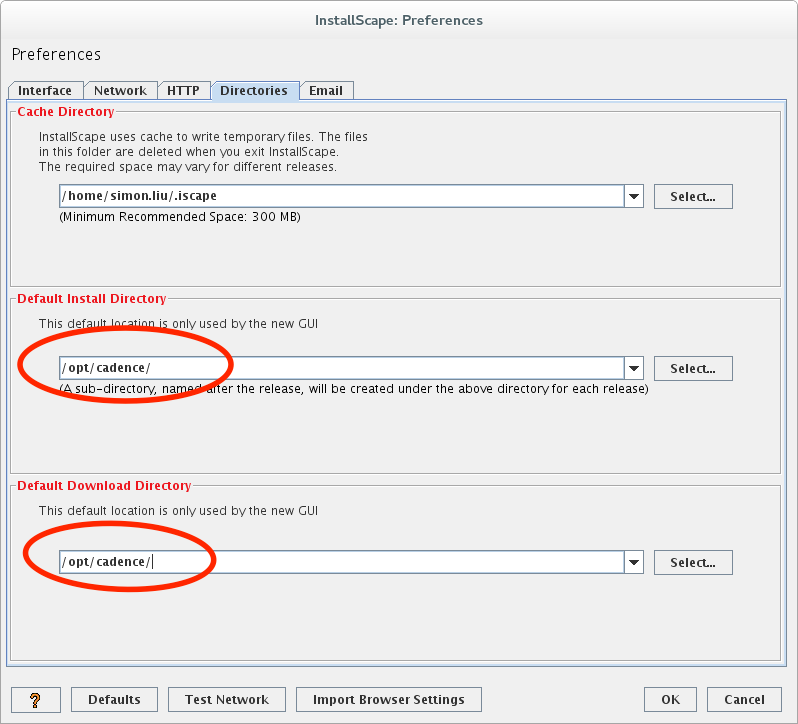Expand the Default Download Directory dropdown arrow
The image size is (798, 724).
[x=634, y=562]
